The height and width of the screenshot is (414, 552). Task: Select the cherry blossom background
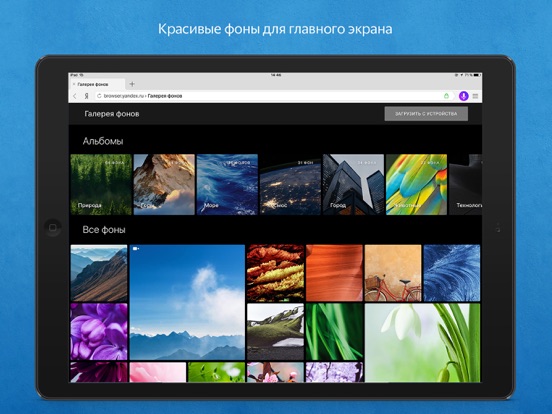click(275, 372)
